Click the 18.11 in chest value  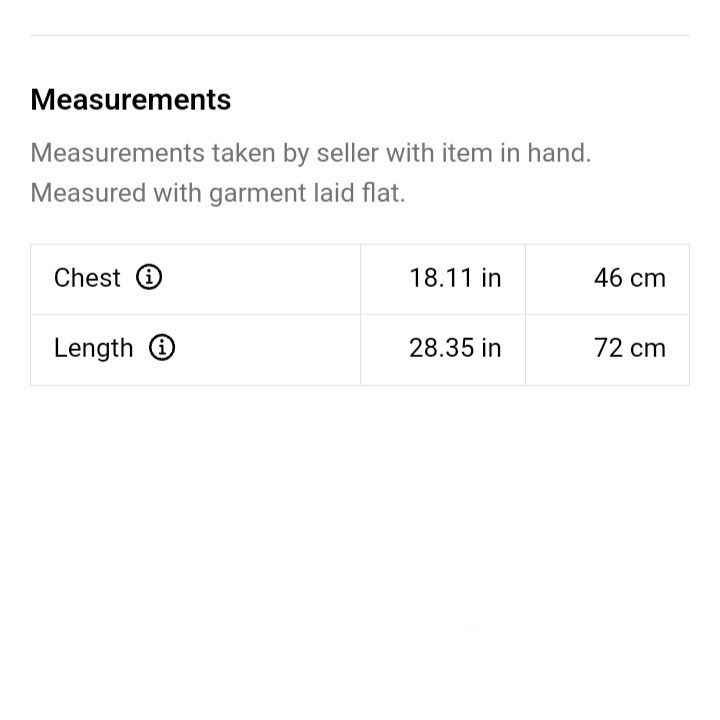tap(455, 278)
